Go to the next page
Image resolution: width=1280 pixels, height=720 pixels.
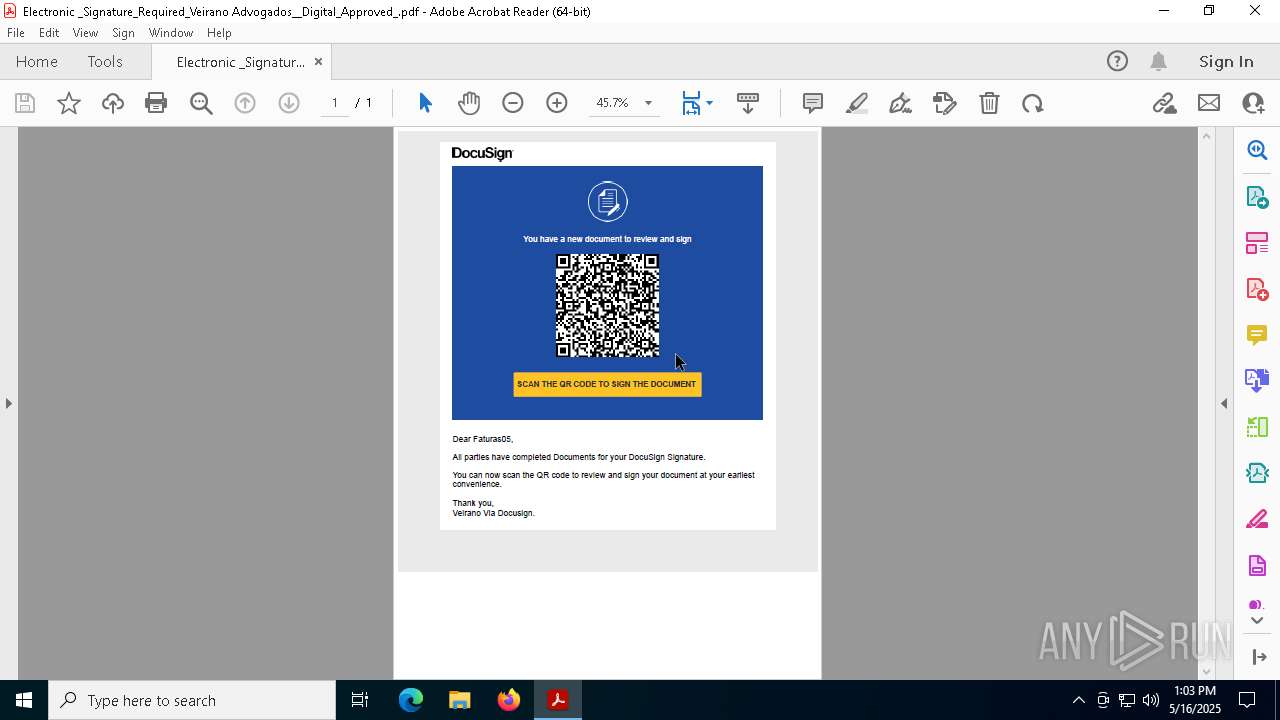[x=289, y=103]
